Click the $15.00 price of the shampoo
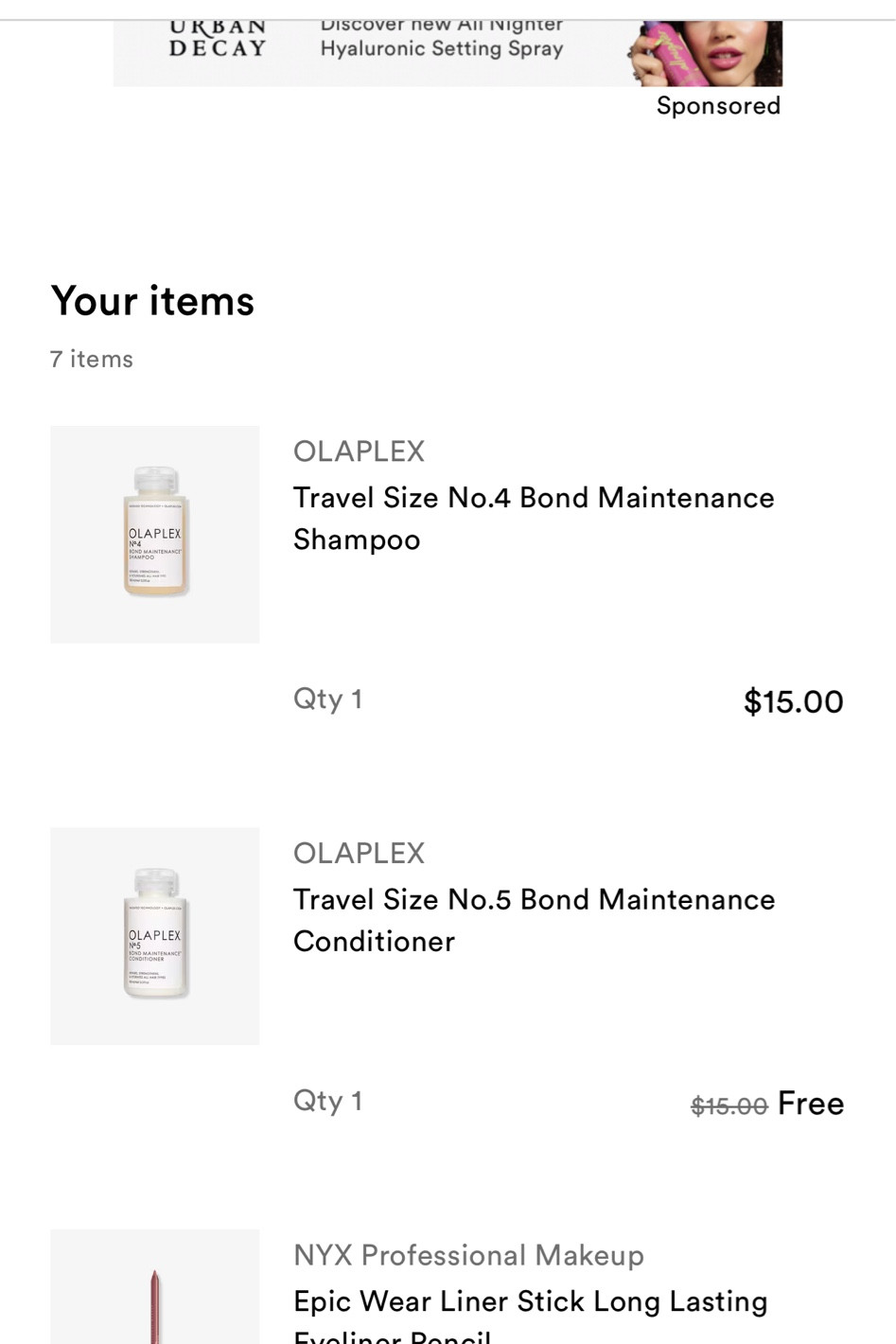The image size is (896, 1344). [793, 701]
